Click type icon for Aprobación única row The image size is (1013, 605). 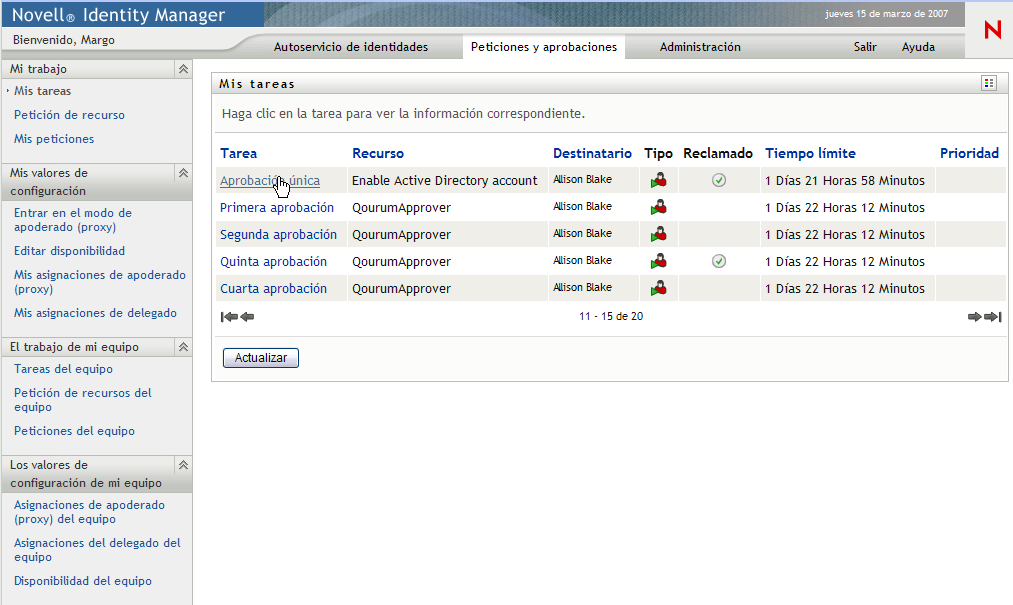[658, 180]
